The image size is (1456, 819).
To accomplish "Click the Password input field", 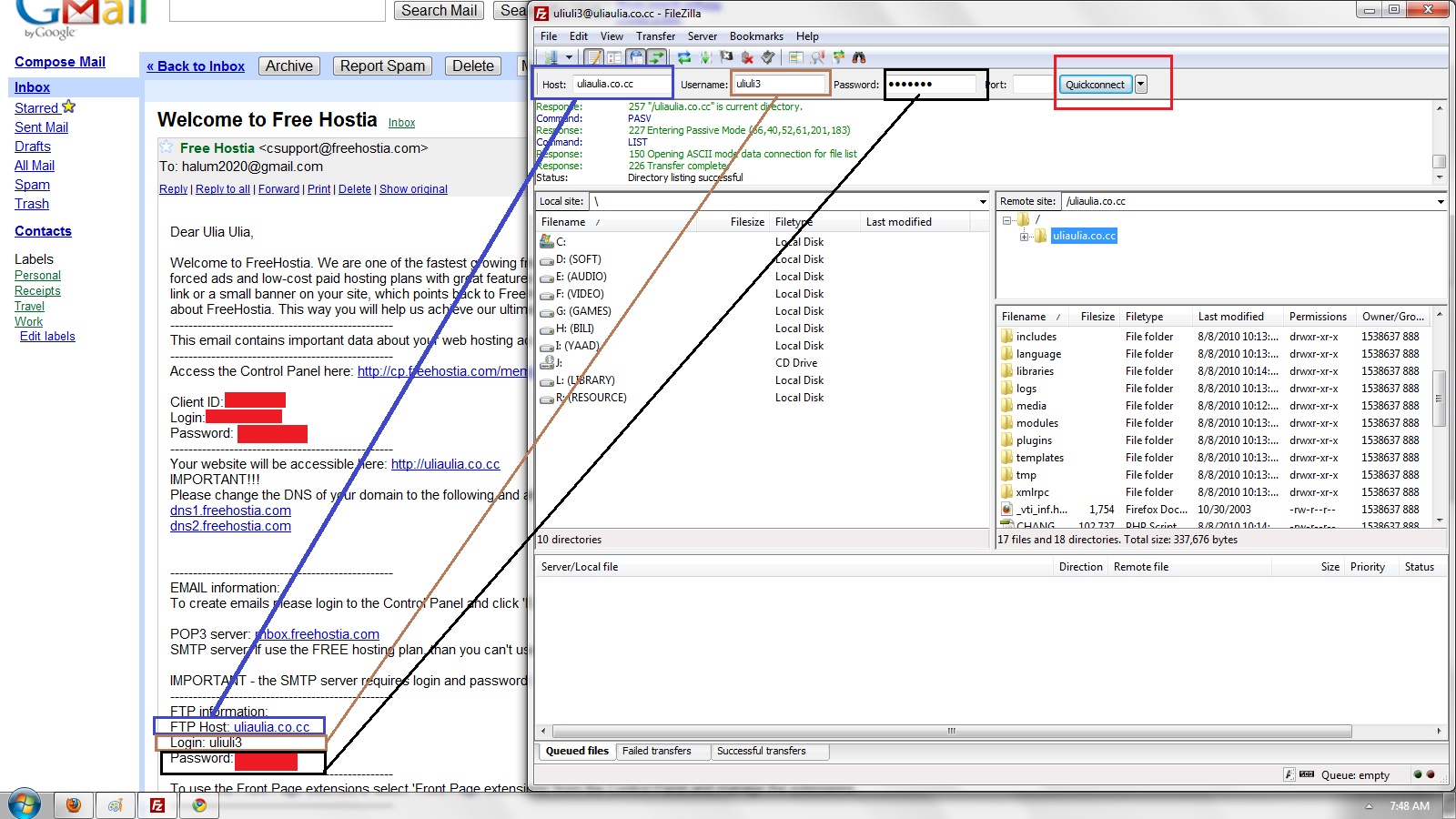I will (x=931, y=84).
